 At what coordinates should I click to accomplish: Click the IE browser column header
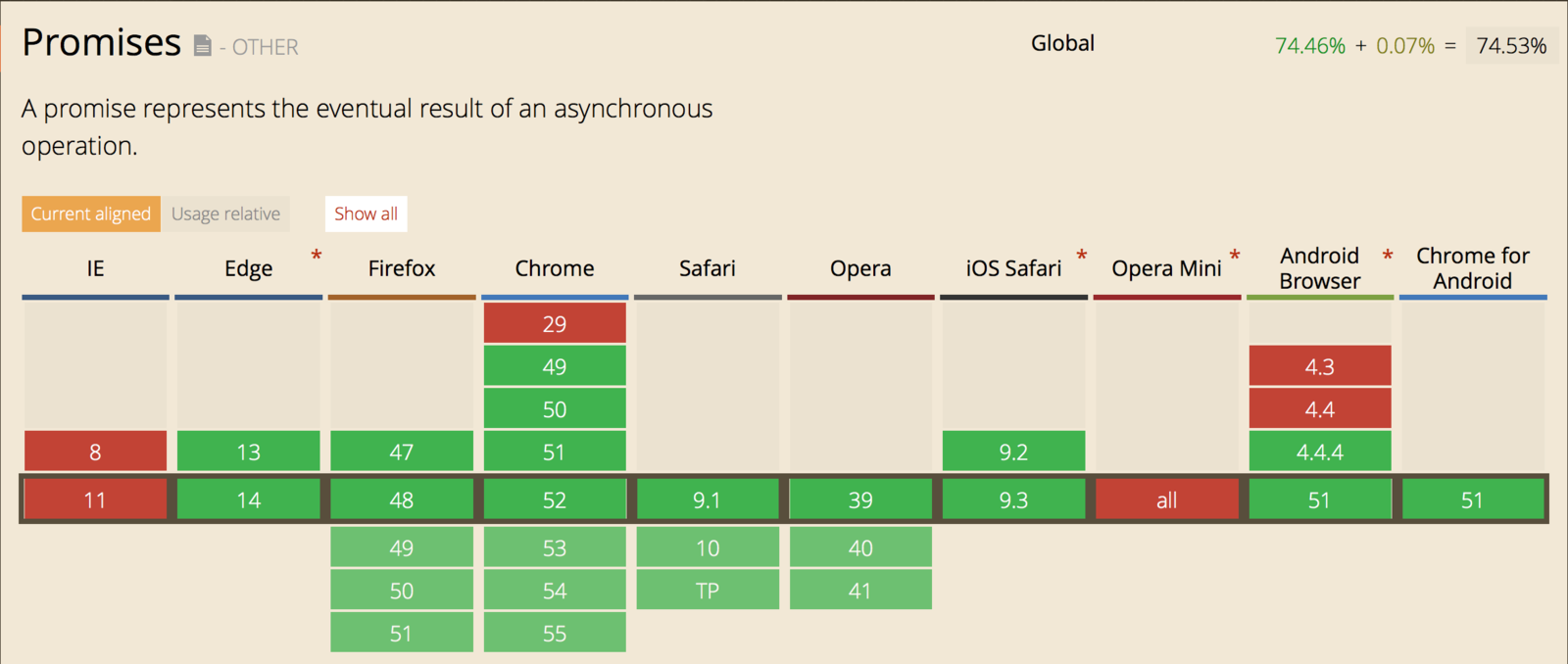95,268
